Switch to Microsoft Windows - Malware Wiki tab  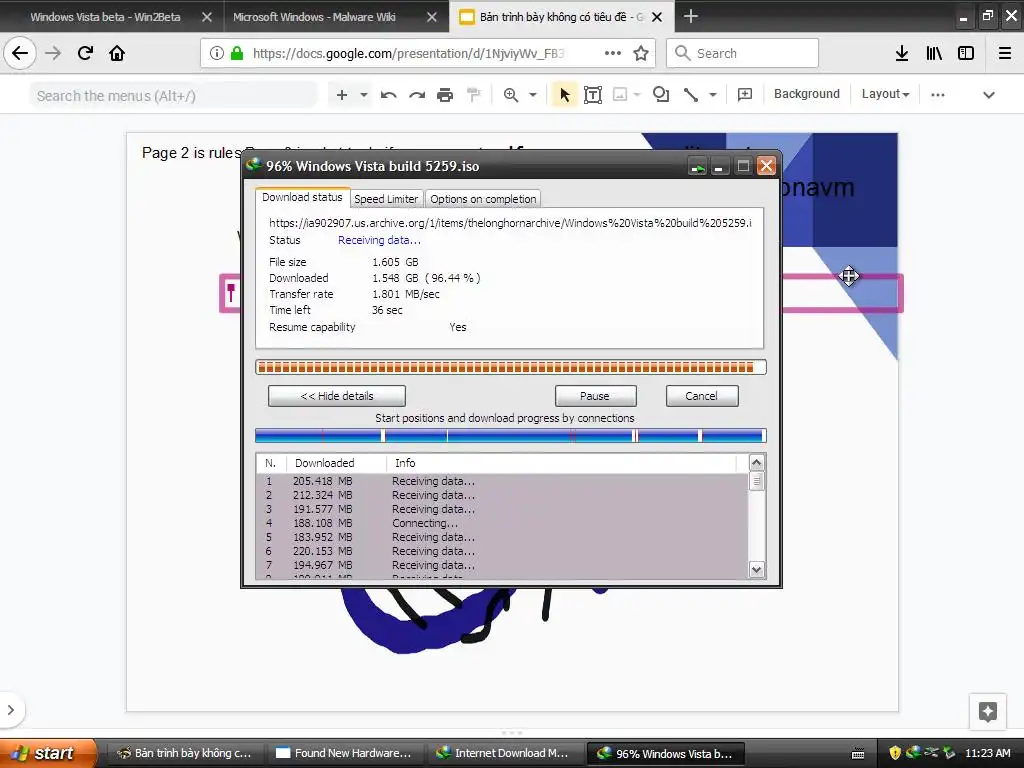tap(314, 17)
